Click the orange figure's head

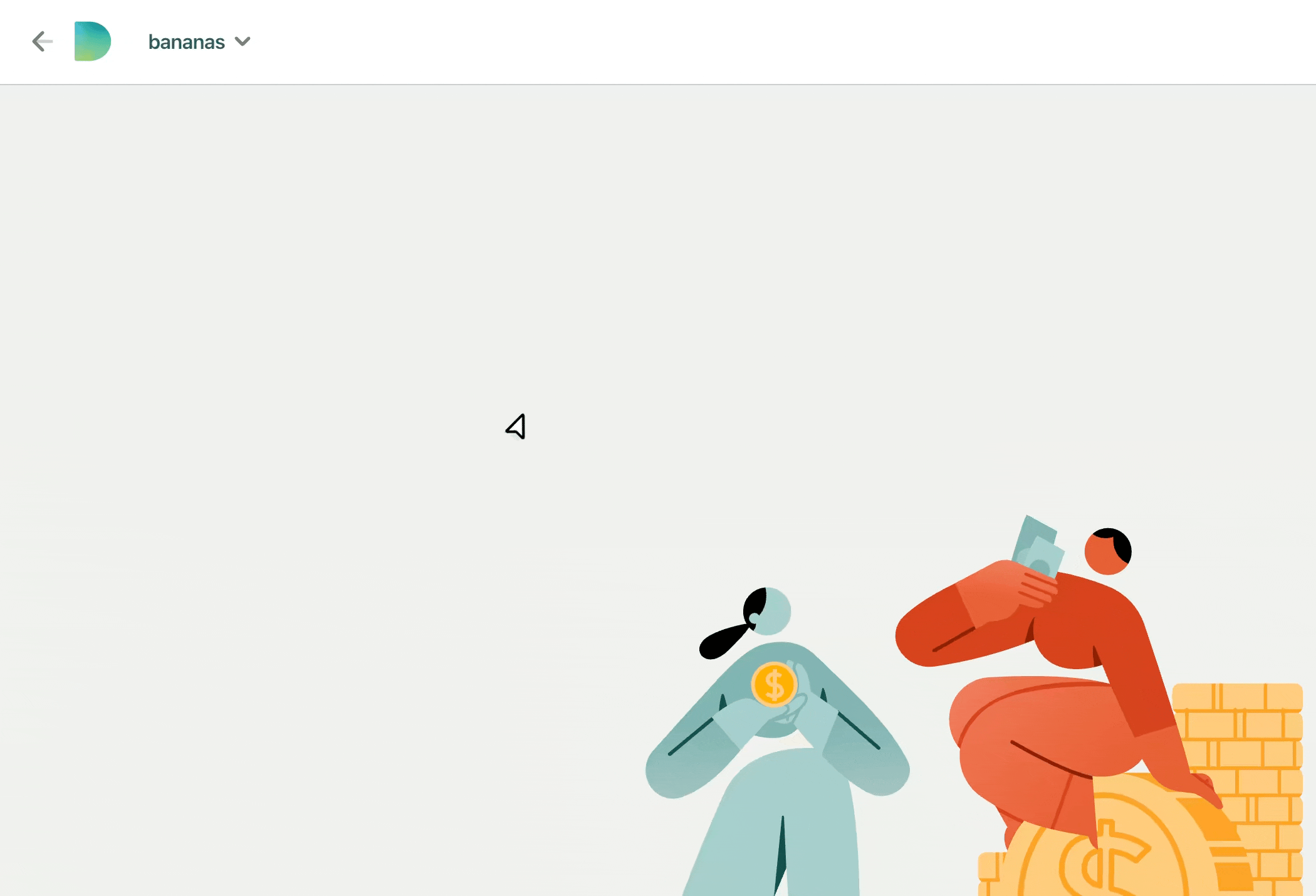pyautogui.click(x=1107, y=551)
